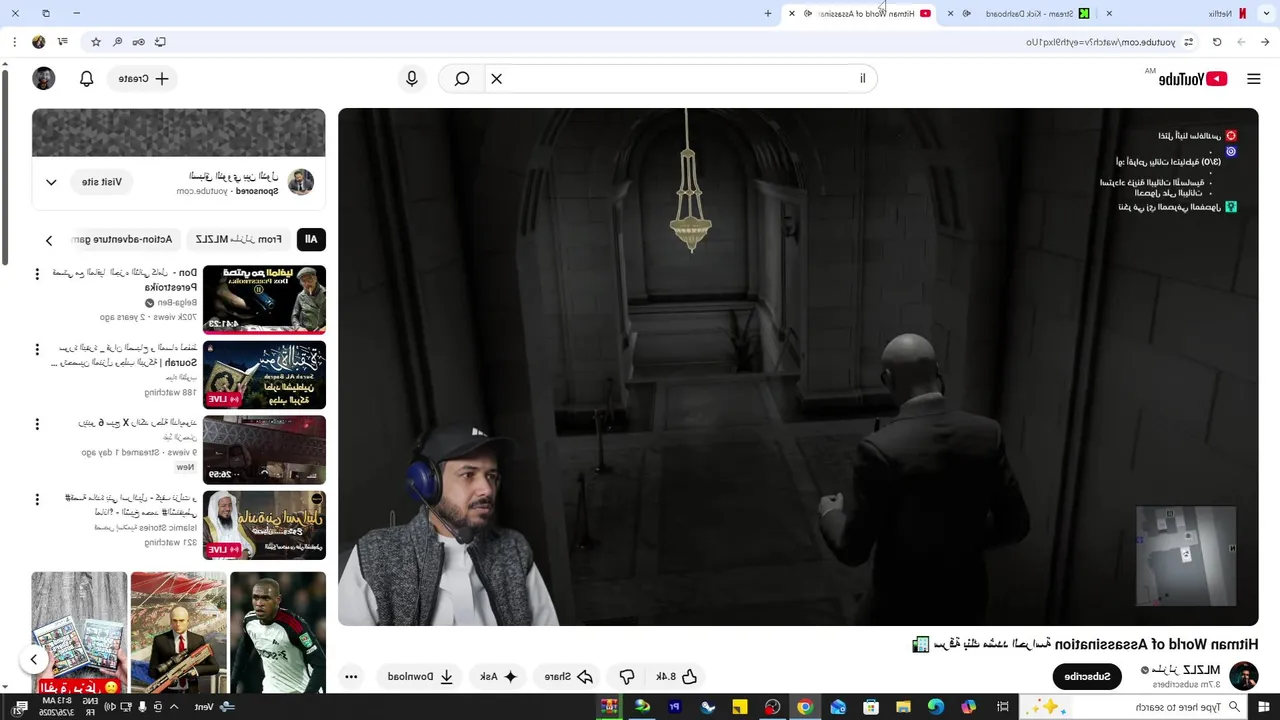Screen dimensions: 1280x720
Task: Open the Islamic Stories live thumbnail
Action: coord(264,525)
